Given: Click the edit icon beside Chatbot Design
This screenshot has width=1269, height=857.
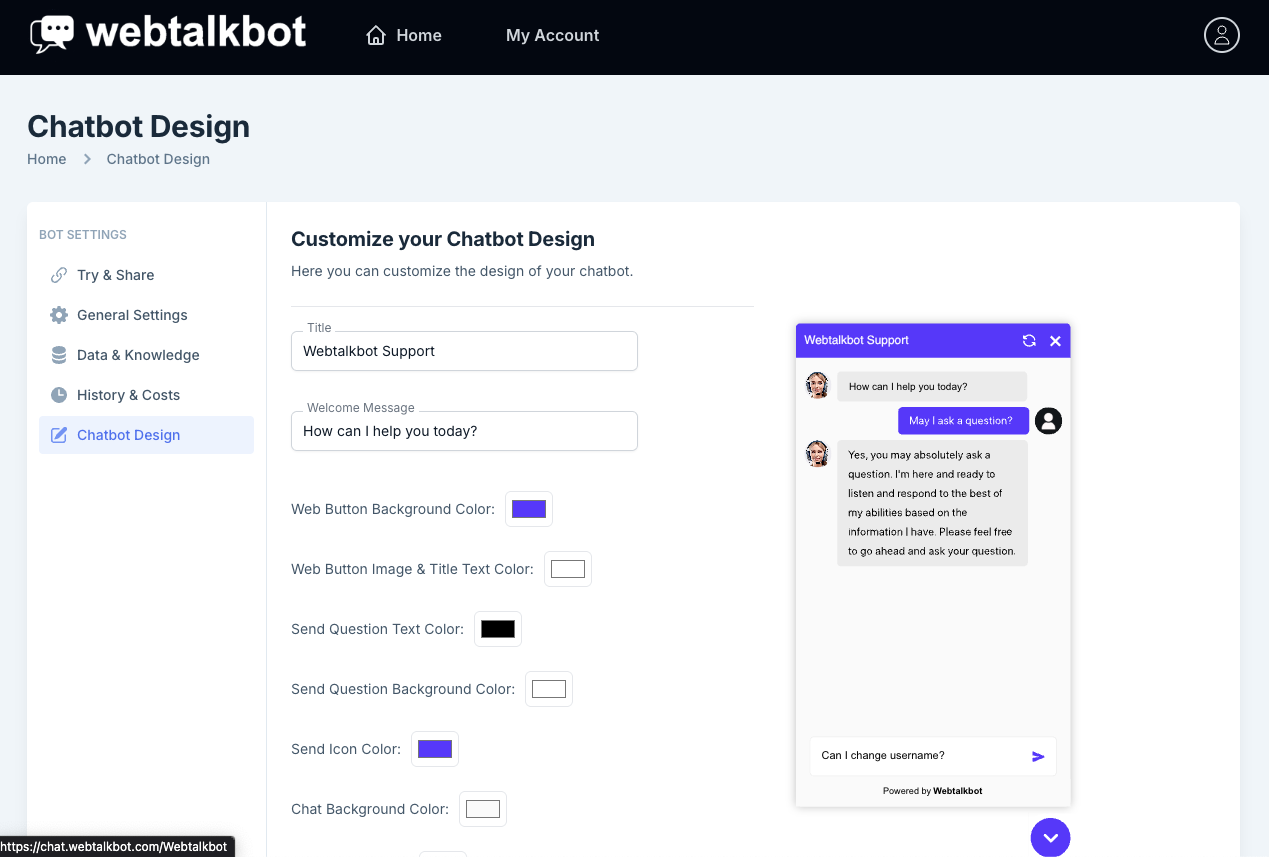Looking at the screenshot, I should tap(59, 435).
